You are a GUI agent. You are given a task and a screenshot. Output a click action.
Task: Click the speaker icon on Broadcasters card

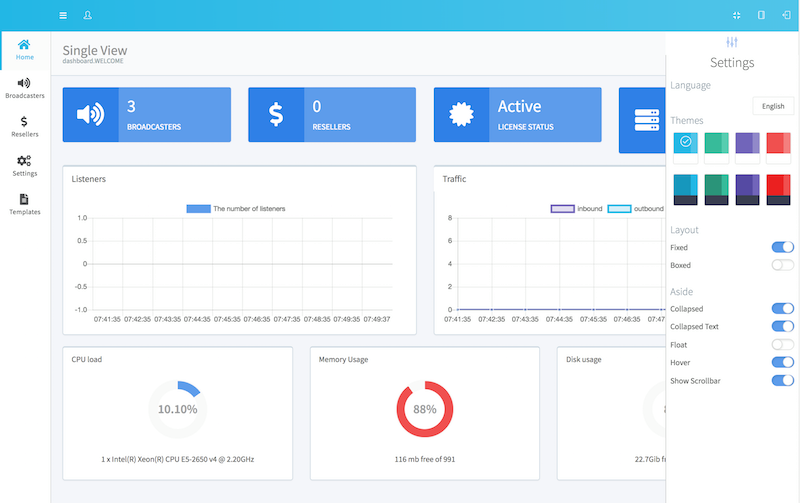point(91,114)
